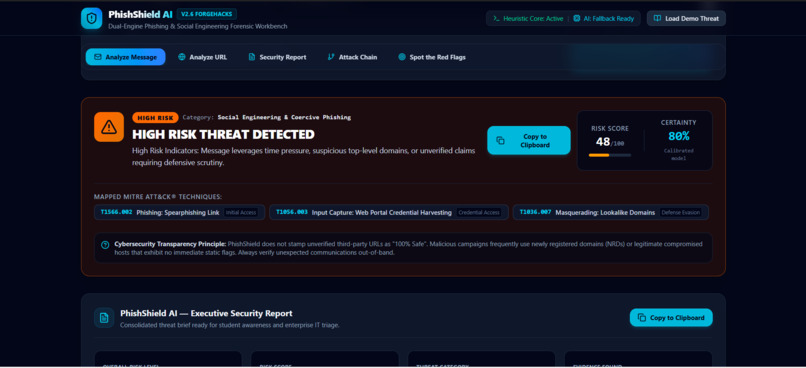This screenshot has height=368, width=806.
Task: Select the T1566.002 Spearphishing Link technique chip
Action: pyautogui.click(x=179, y=212)
